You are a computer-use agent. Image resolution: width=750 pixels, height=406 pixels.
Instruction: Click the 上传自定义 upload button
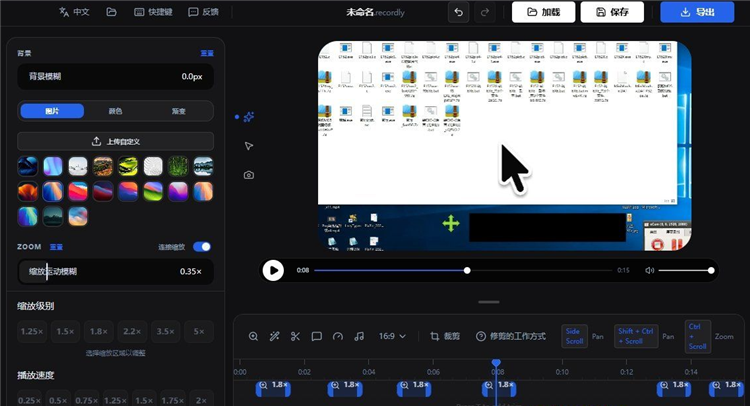click(116, 142)
